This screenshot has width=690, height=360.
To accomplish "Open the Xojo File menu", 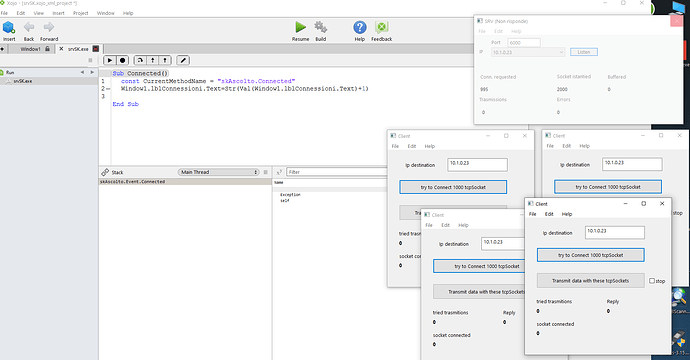I will tap(4, 13).
